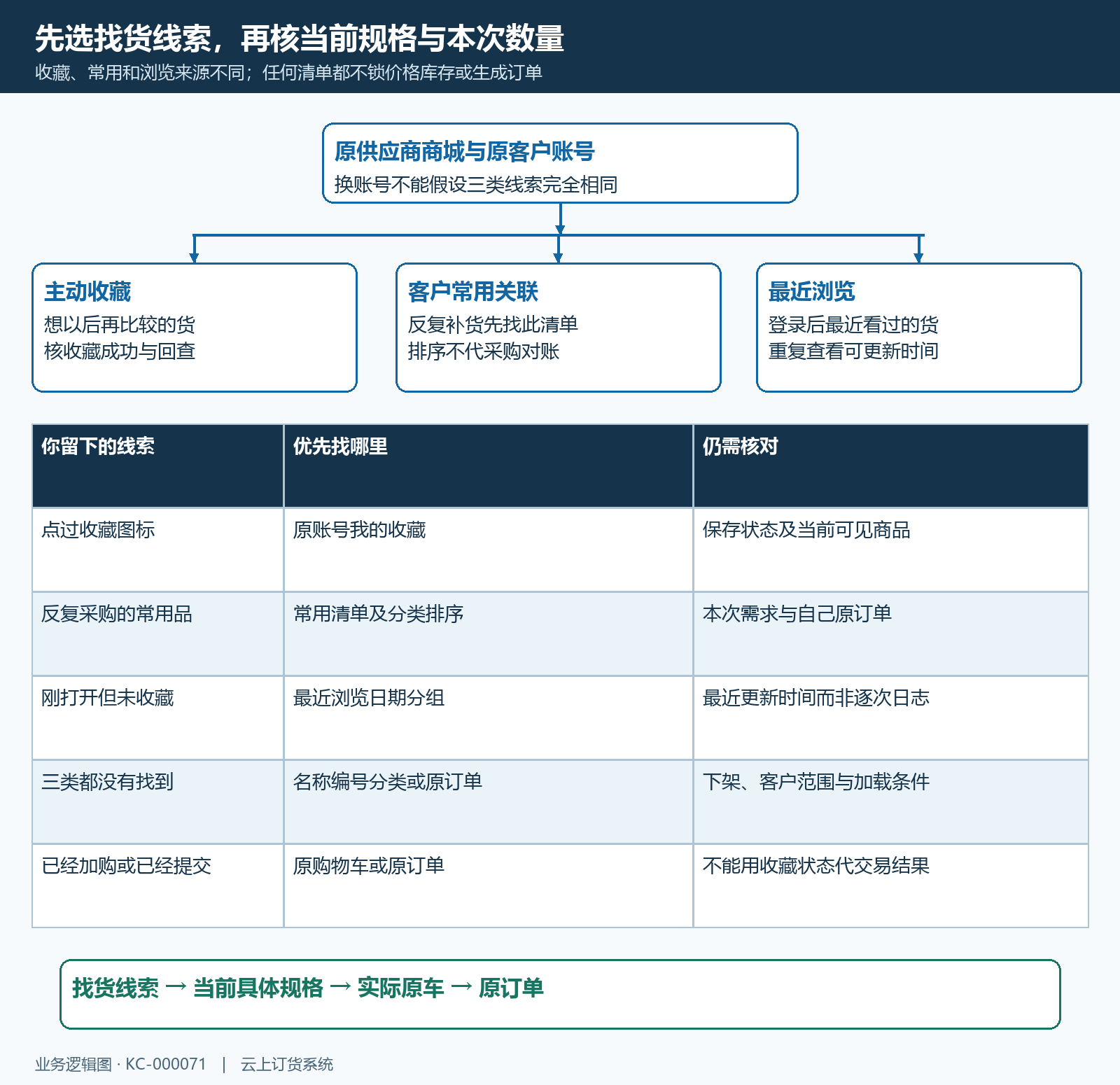Click the text 排序不代采购对账
The image size is (1120, 1085).
(x=483, y=351)
